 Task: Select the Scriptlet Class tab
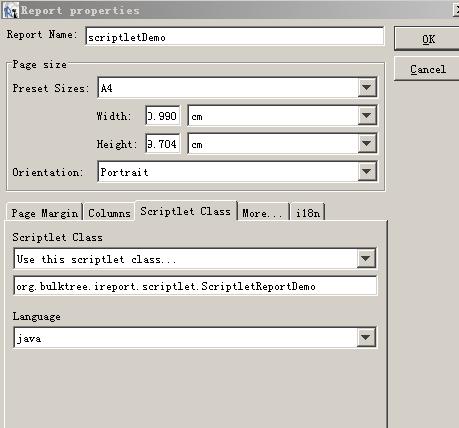186,211
